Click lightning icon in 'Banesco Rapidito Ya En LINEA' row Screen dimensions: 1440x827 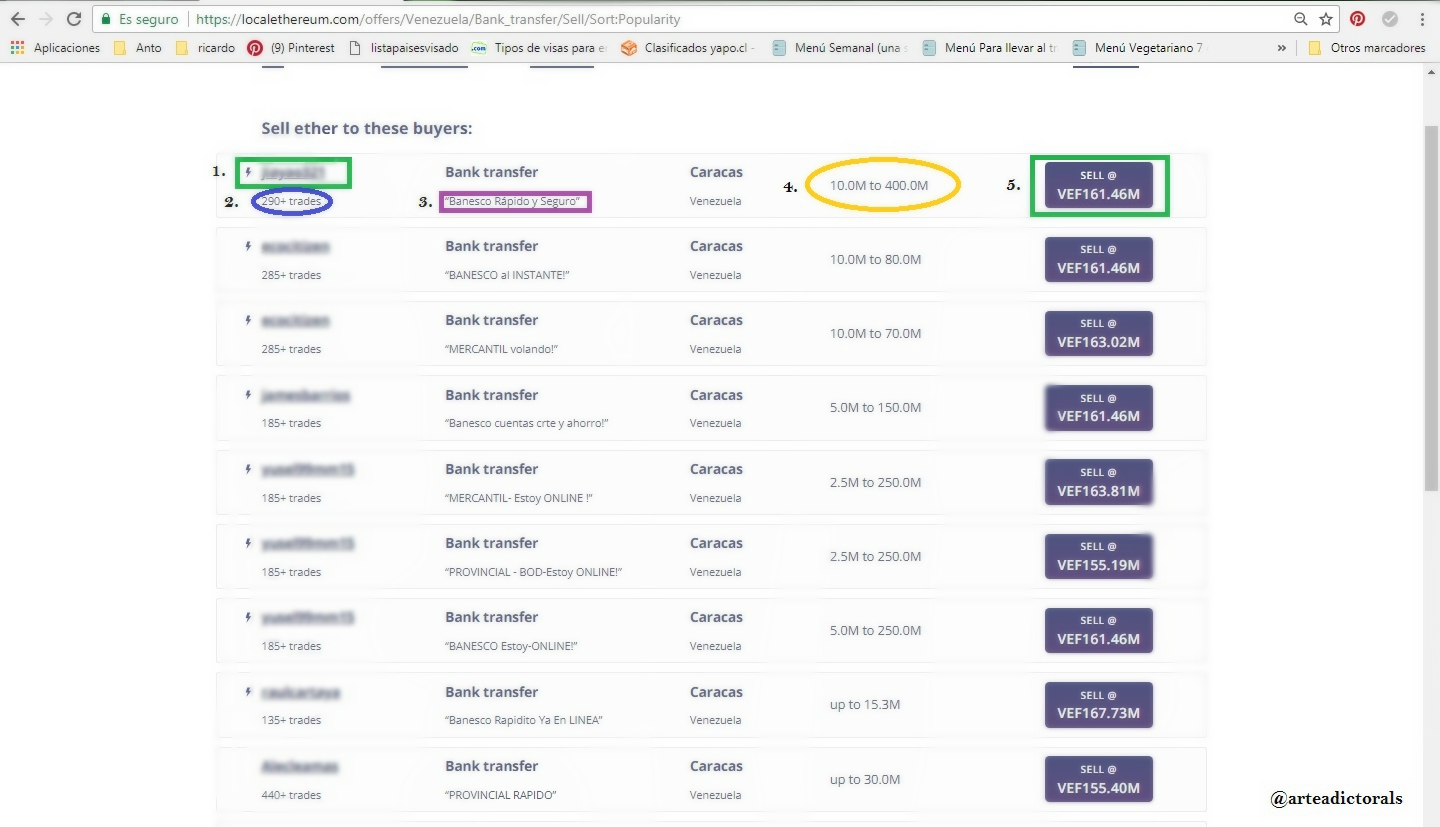[249, 692]
